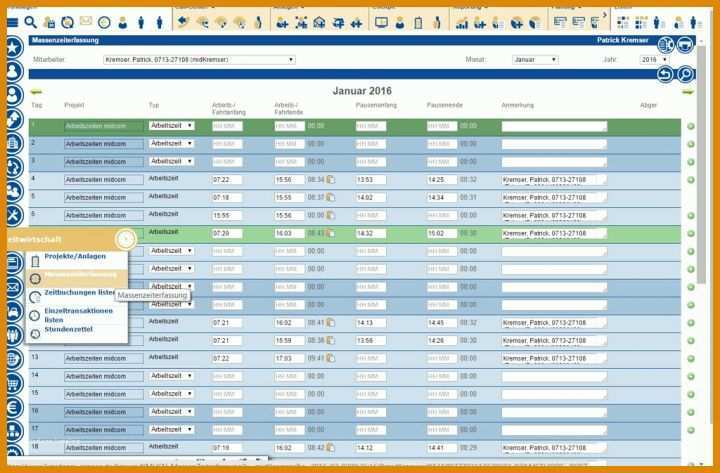Click the round clock icon on the Zeitwirtschaft header
This screenshot has height=473, width=720.
click(125, 239)
